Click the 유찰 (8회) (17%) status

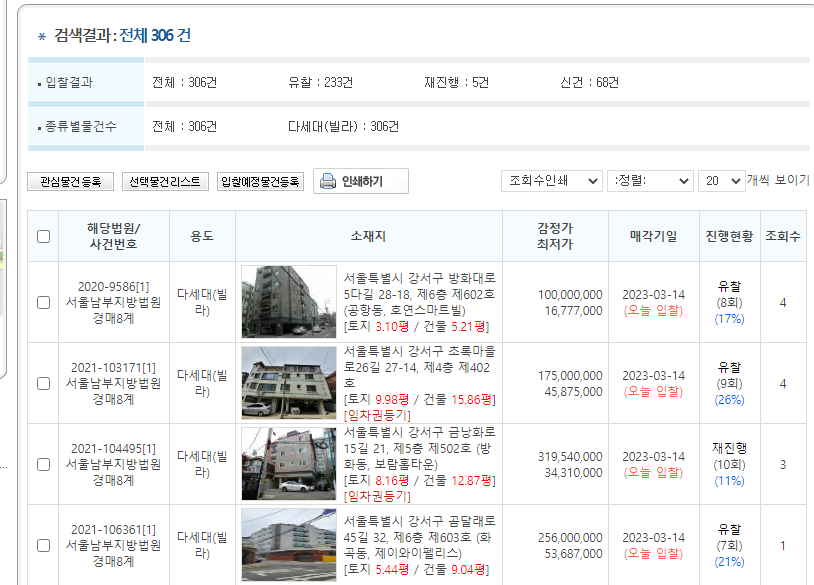[x=729, y=303]
